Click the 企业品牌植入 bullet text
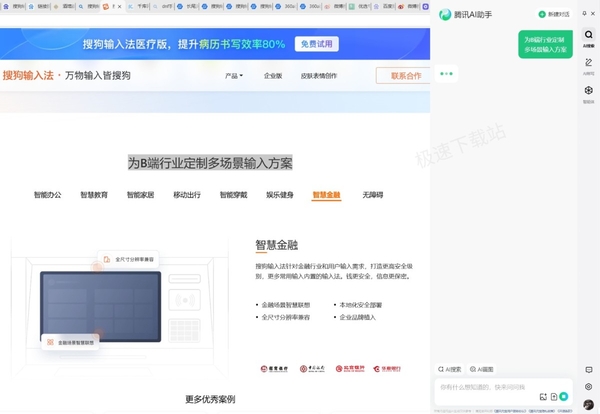This screenshot has height=414, width=600. [x=357, y=317]
